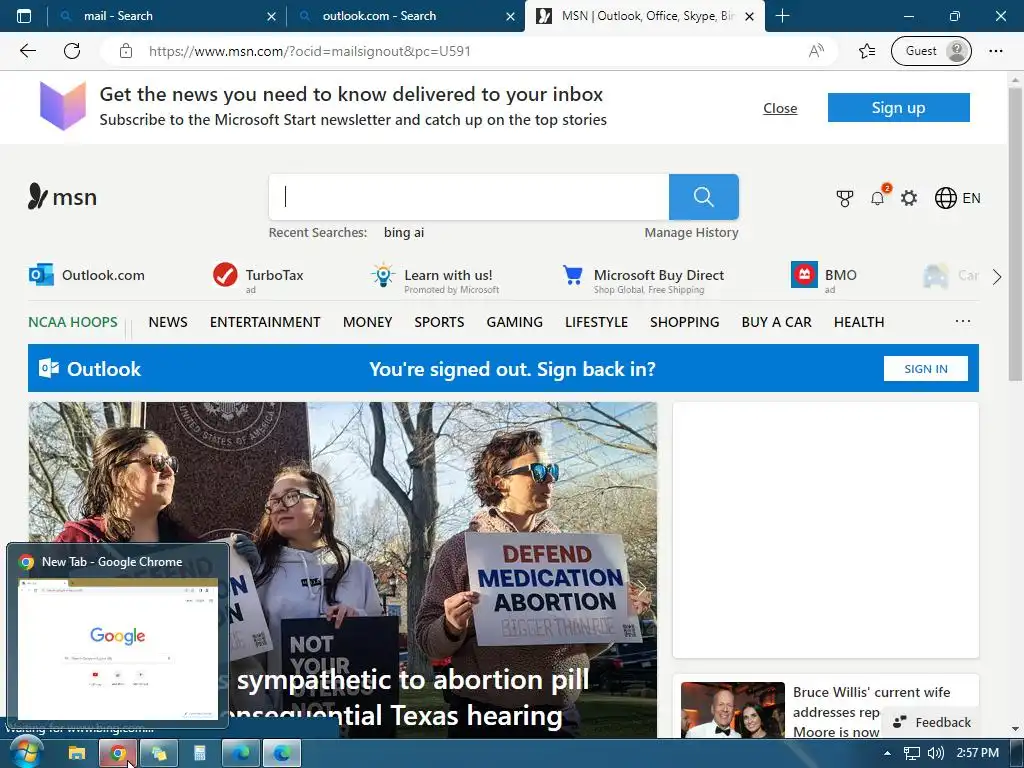This screenshot has width=1024, height=768.
Task: Open Outlook.com shortcut
Action: click(87, 275)
